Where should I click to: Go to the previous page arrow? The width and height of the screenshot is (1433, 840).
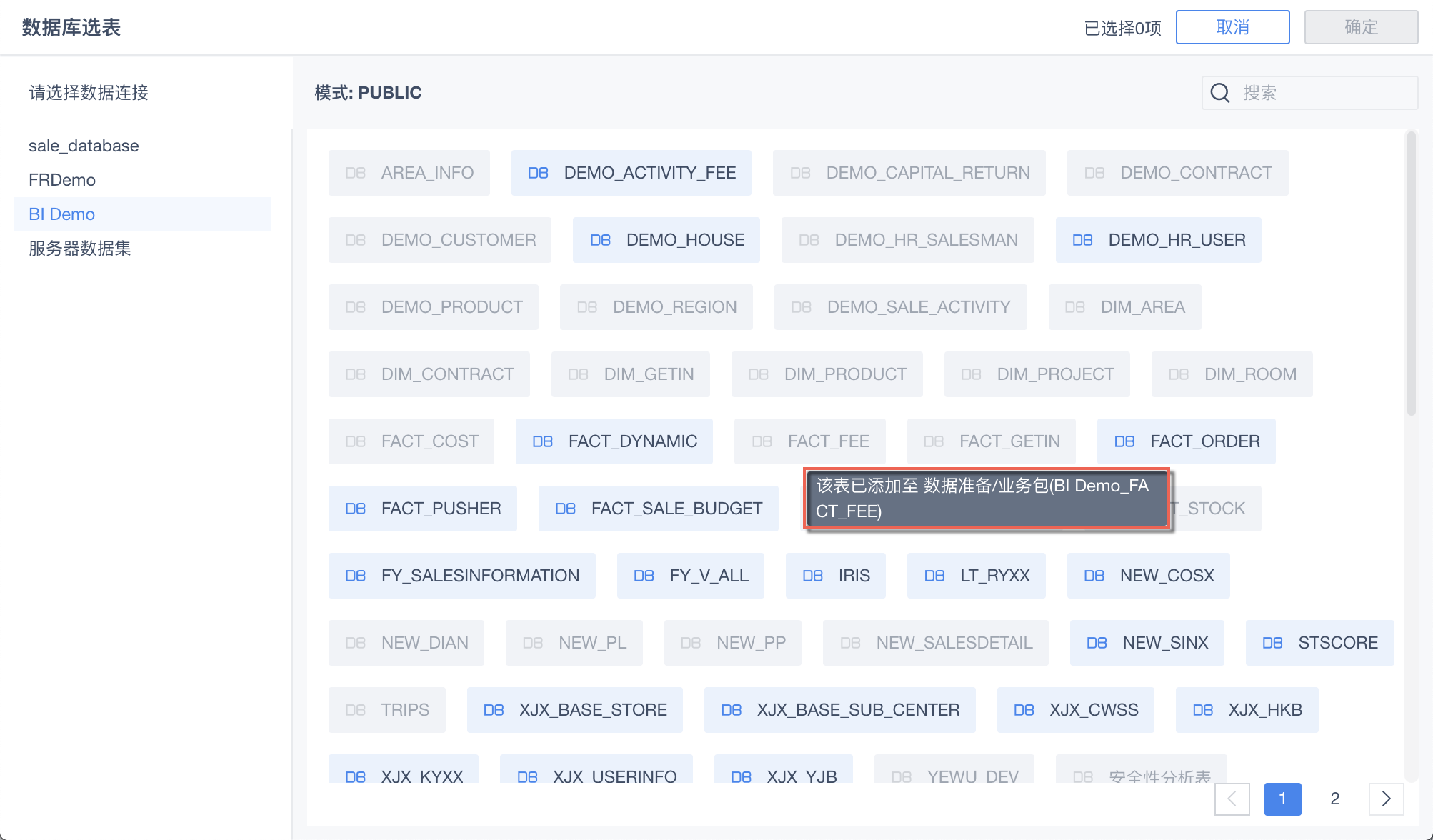pos(1232,799)
